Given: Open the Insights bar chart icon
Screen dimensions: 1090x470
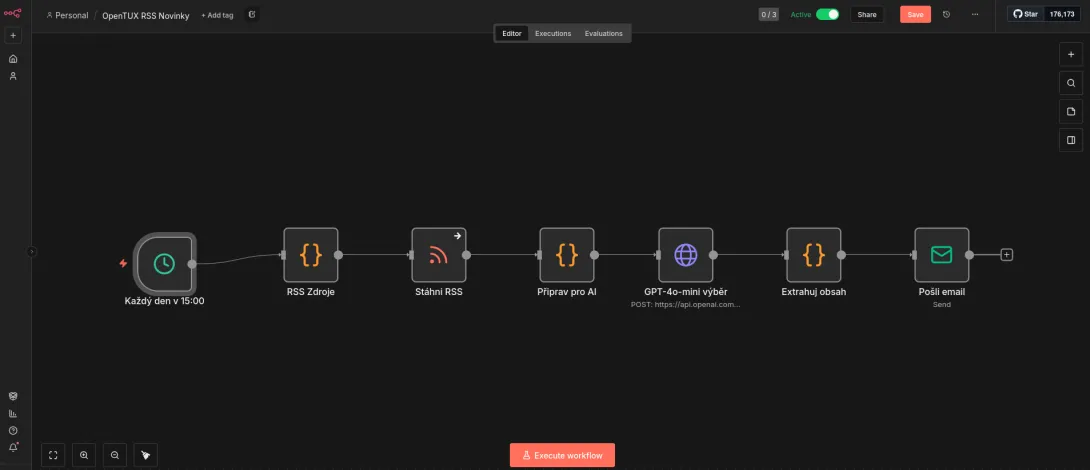Looking at the screenshot, I should click(x=13, y=414).
